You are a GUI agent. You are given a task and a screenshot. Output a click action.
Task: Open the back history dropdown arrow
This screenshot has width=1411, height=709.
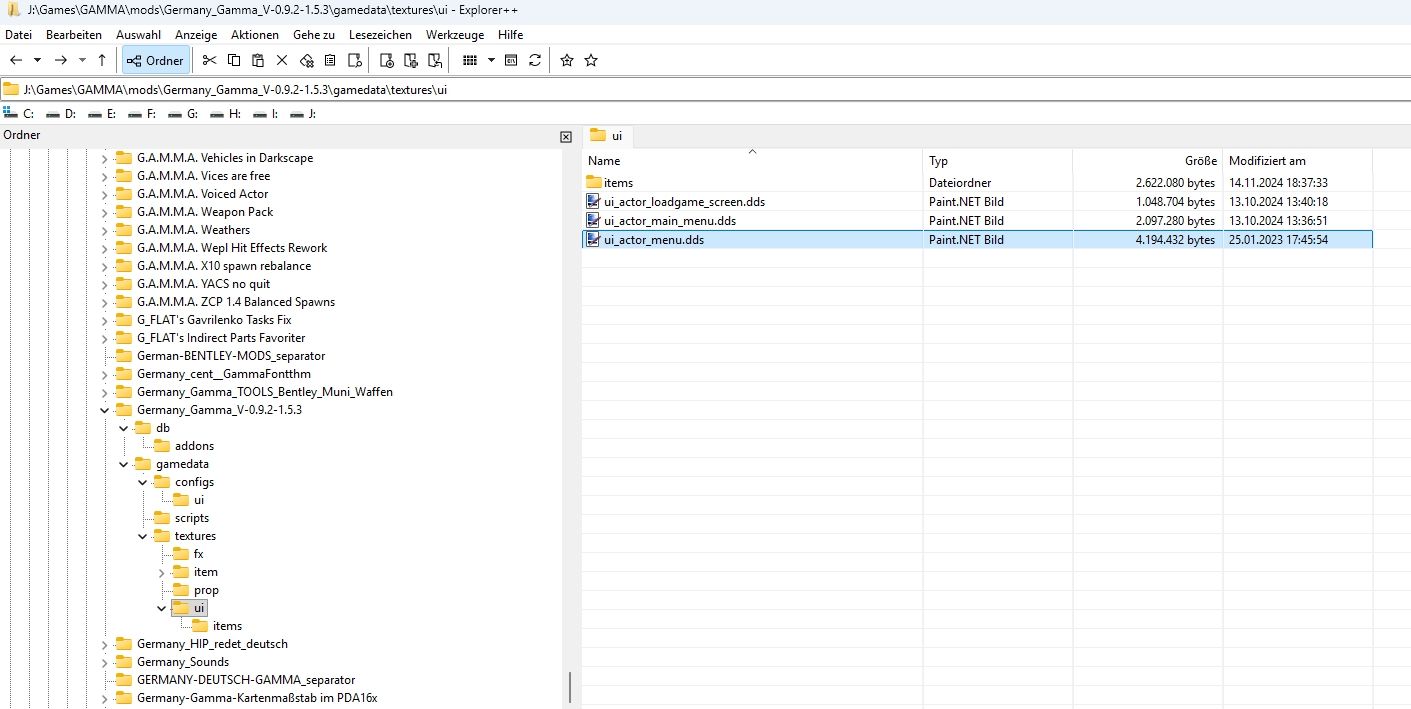[x=37, y=60]
